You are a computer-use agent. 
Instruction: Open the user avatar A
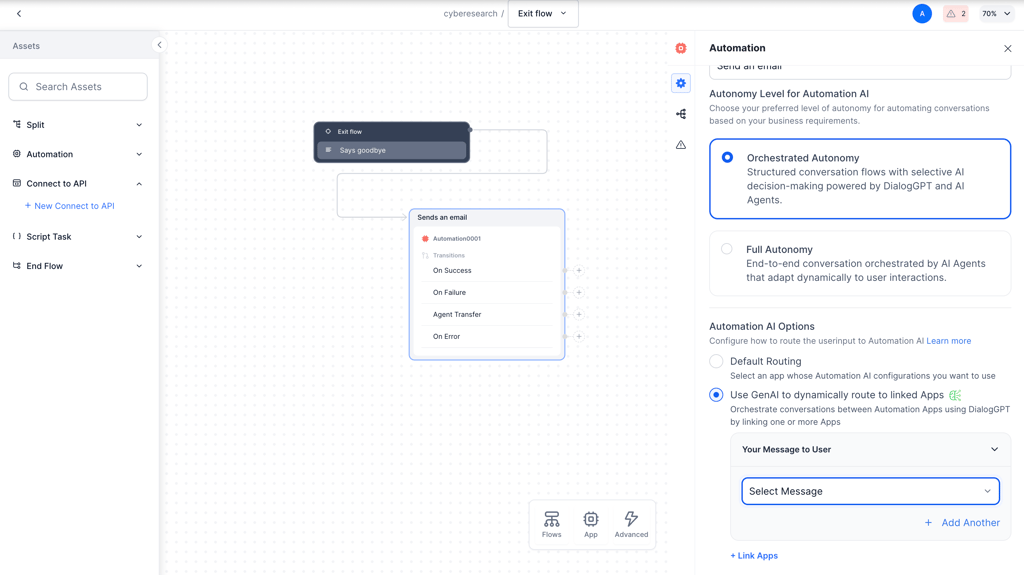pos(922,14)
